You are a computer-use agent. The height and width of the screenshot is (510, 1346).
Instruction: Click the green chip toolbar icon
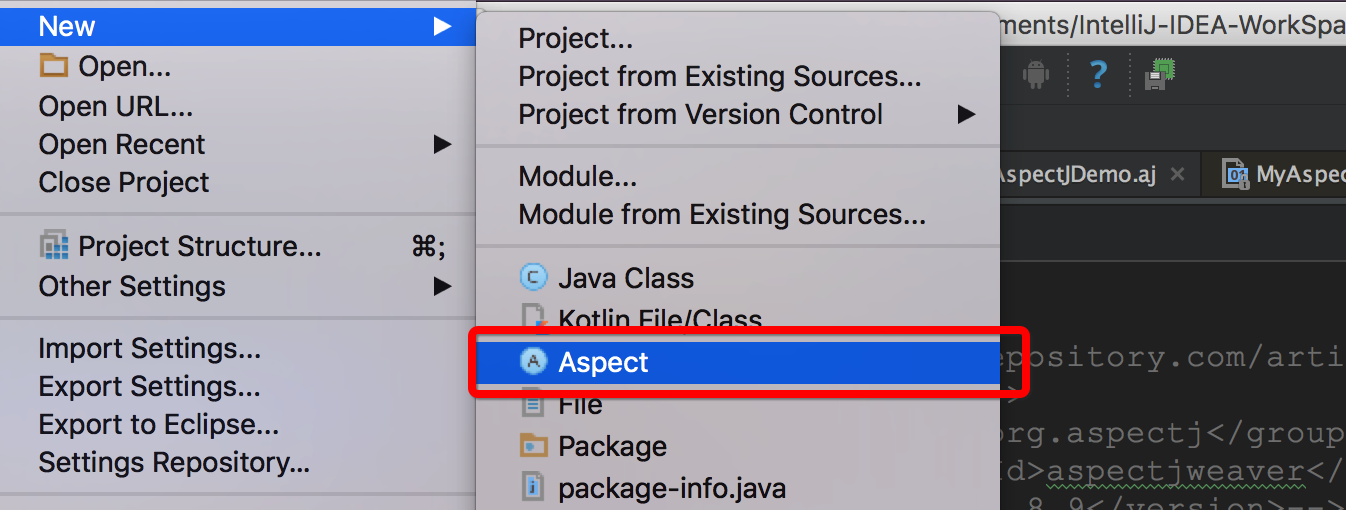1159,74
